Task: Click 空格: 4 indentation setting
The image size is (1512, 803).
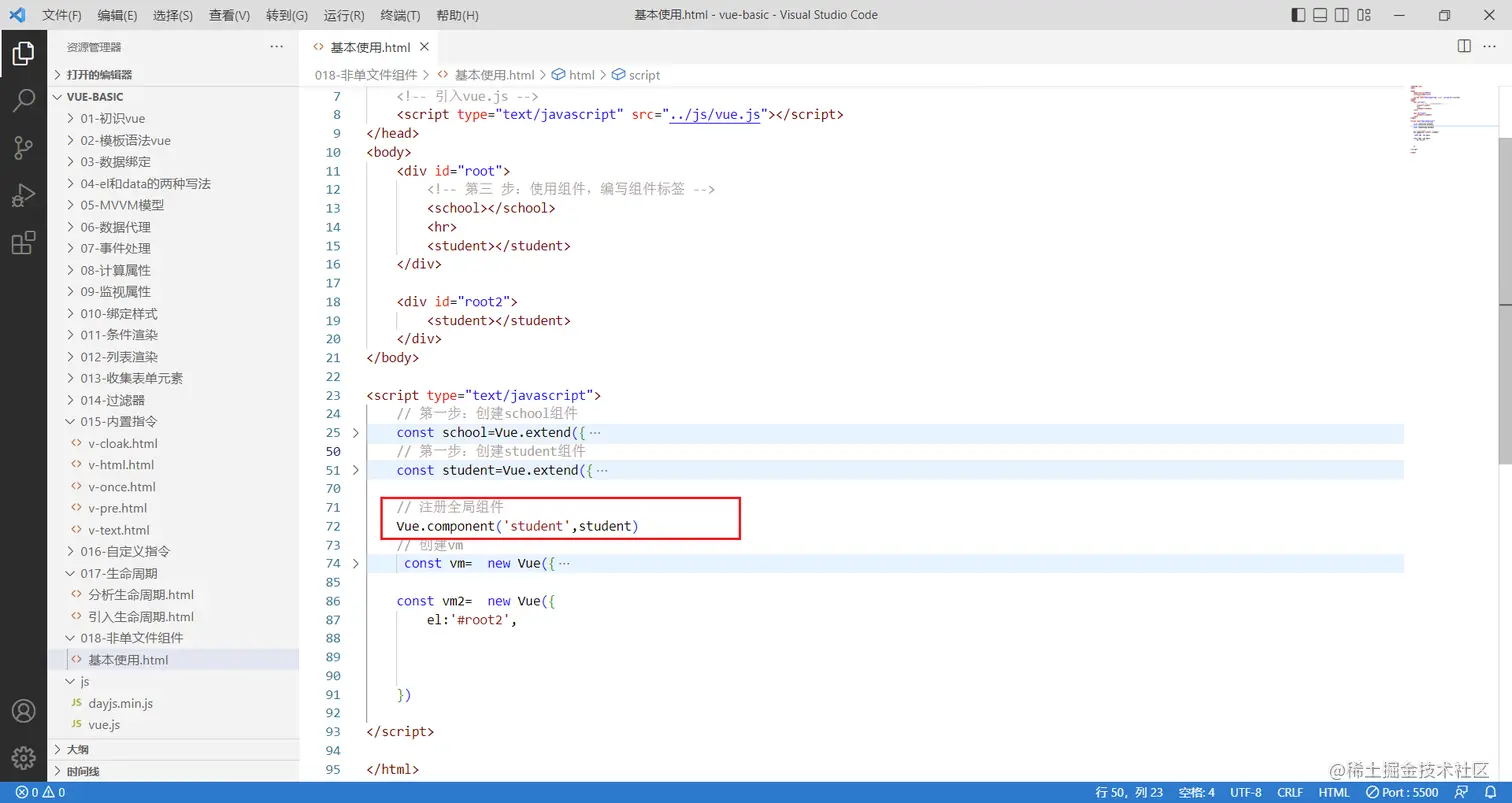Action: pyautogui.click(x=1197, y=793)
